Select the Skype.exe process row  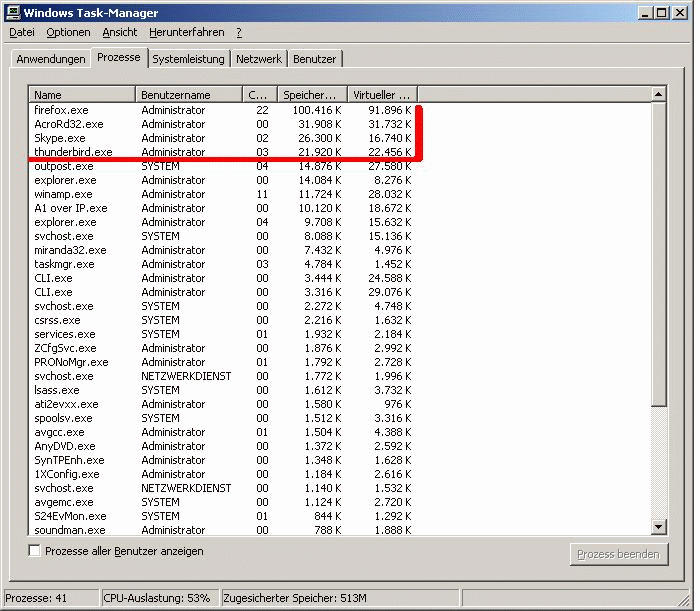[223, 138]
